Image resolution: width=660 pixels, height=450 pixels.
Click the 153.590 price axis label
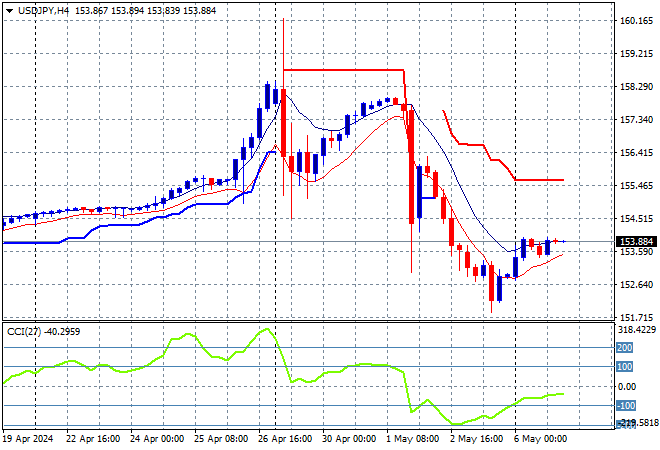tap(637, 252)
